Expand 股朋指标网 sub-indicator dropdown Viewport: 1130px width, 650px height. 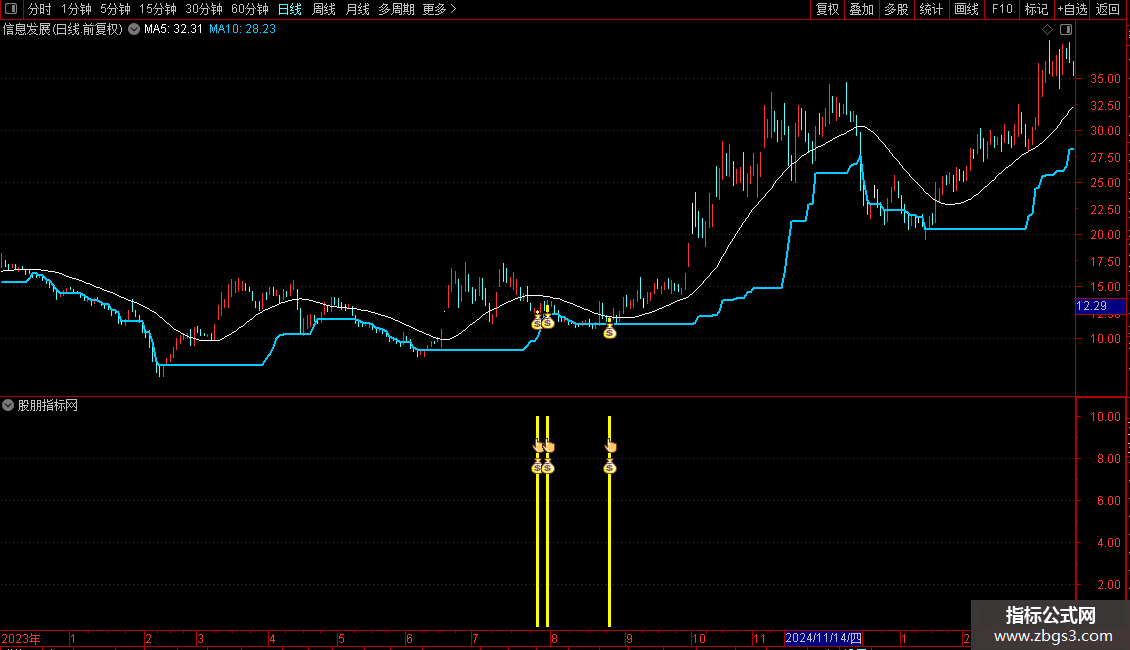pos(8,405)
